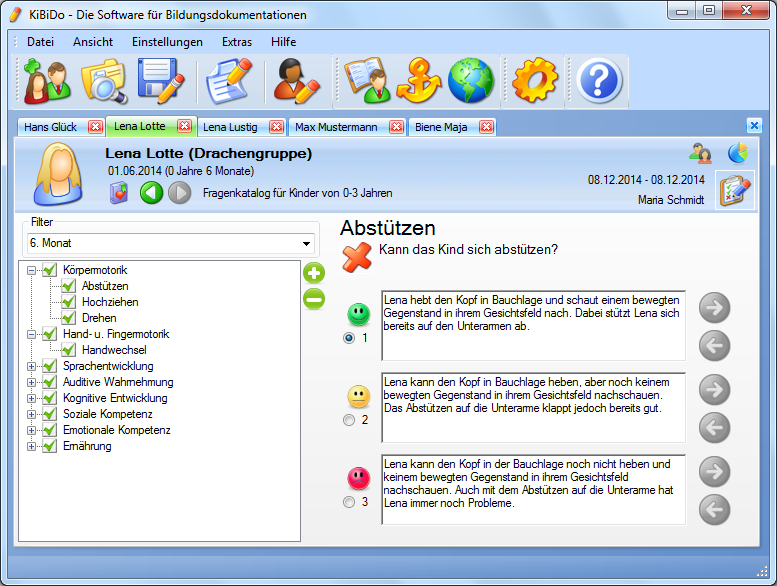This screenshot has height=586, width=777.
Task: Toggle the Hochziehen checkbox in tree
Action: pos(69,302)
